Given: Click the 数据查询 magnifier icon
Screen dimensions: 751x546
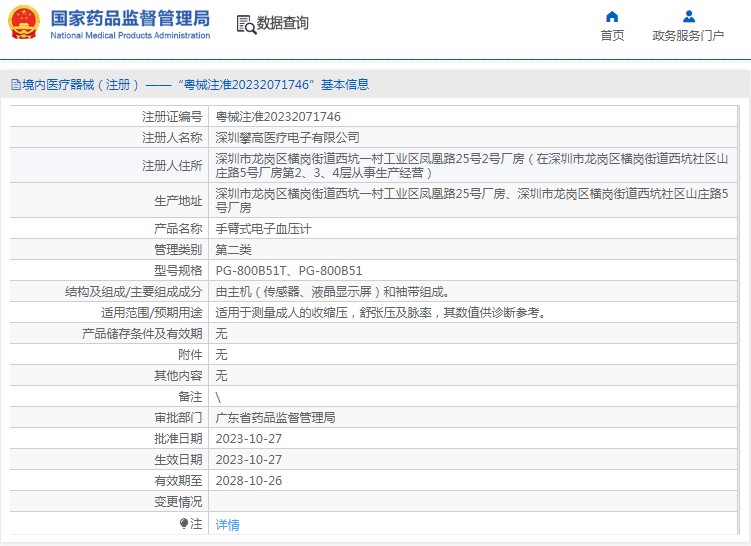Looking at the screenshot, I should coord(245,24).
